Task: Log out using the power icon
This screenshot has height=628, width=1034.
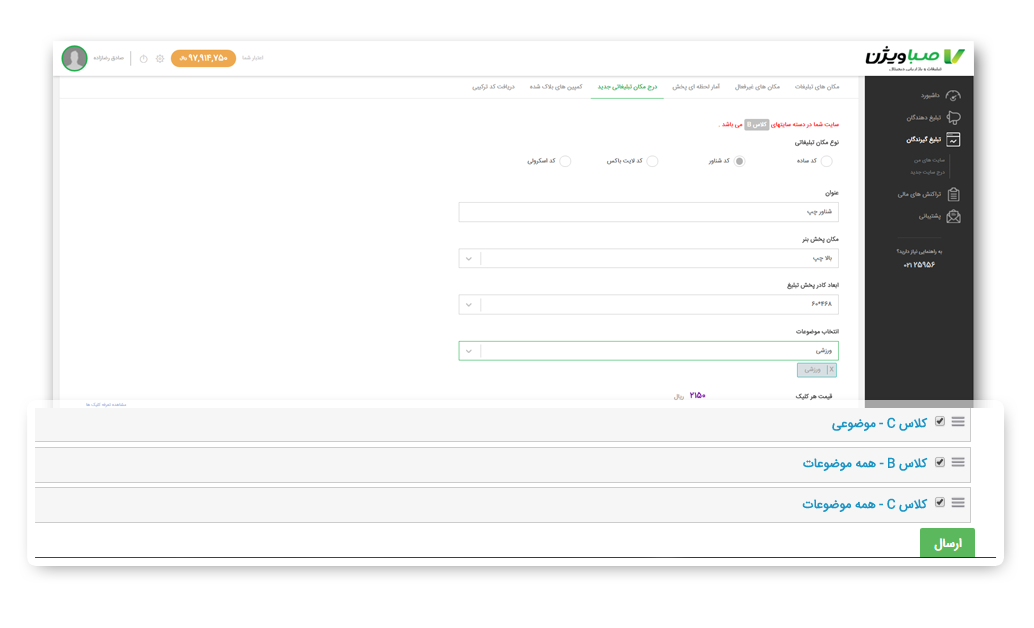Action: coord(143,59)
